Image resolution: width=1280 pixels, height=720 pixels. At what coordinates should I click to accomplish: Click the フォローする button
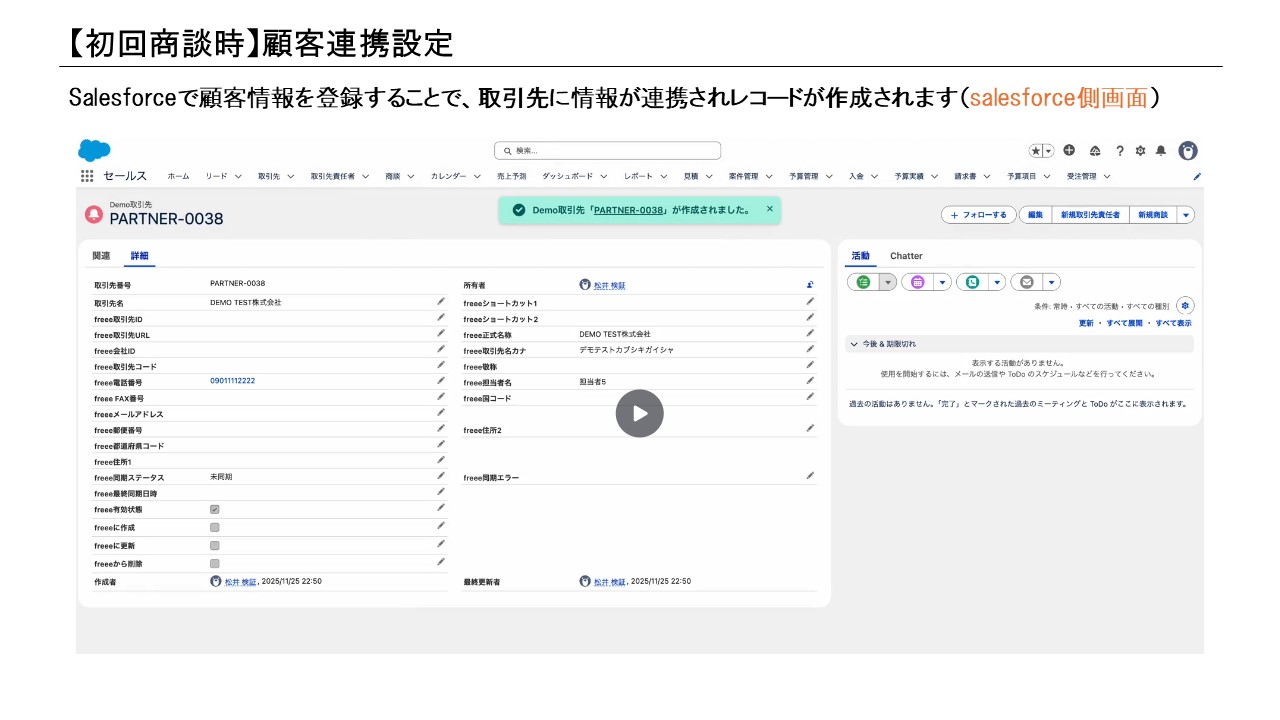977,214
